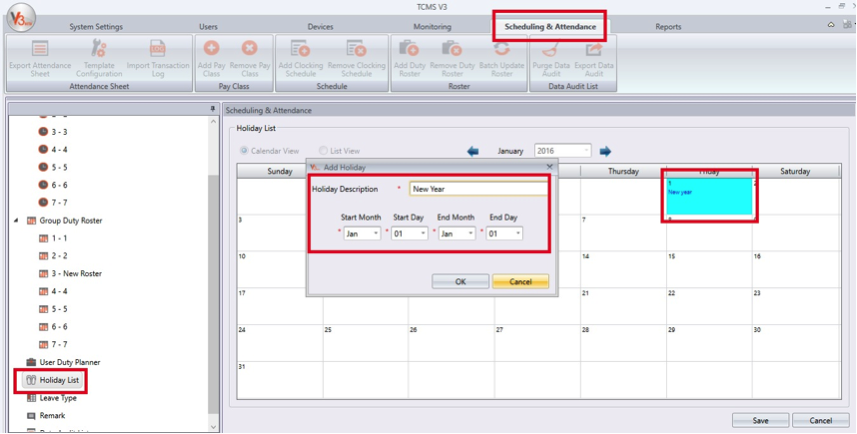Select calendar day 15

(709, 269)
